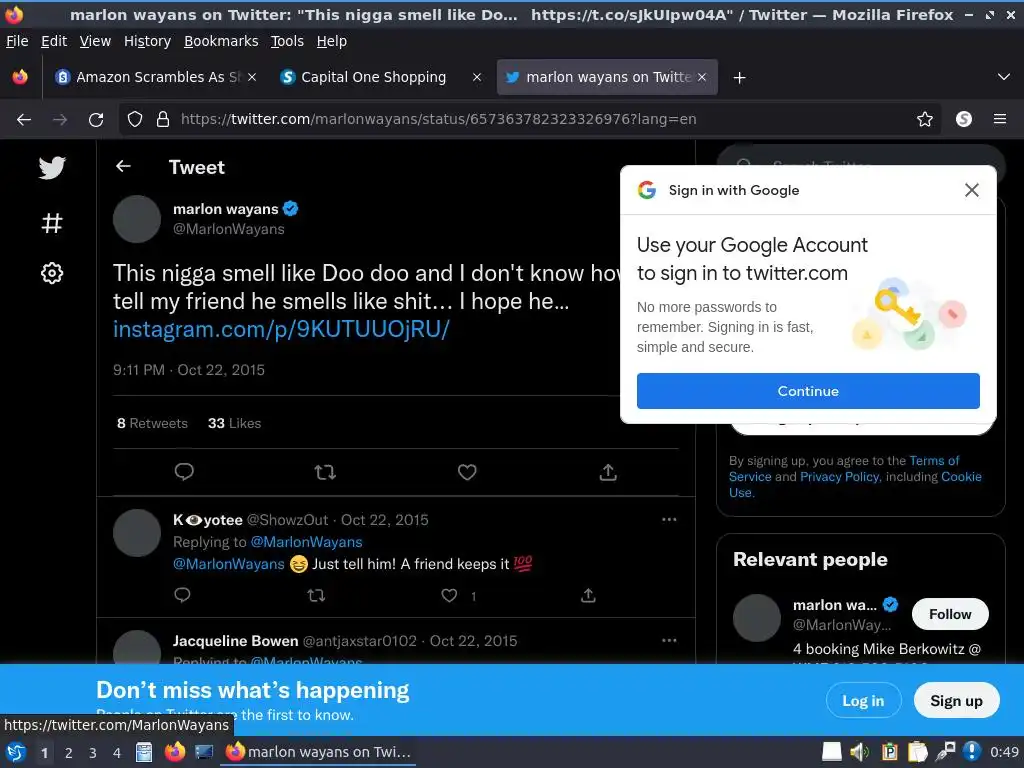This screenshot has width=1024, height=768.
Task: Open more options on Koyotee's reply
Action: 669,520
